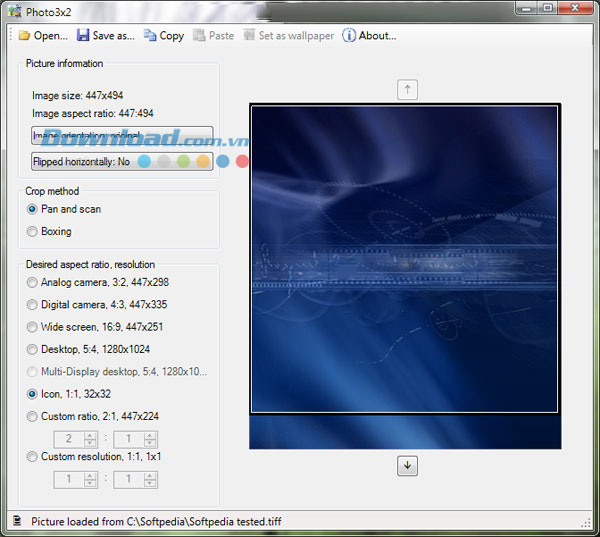Click the custom ratio first number field
Screen dimensions: 600x537
point(68,439)
